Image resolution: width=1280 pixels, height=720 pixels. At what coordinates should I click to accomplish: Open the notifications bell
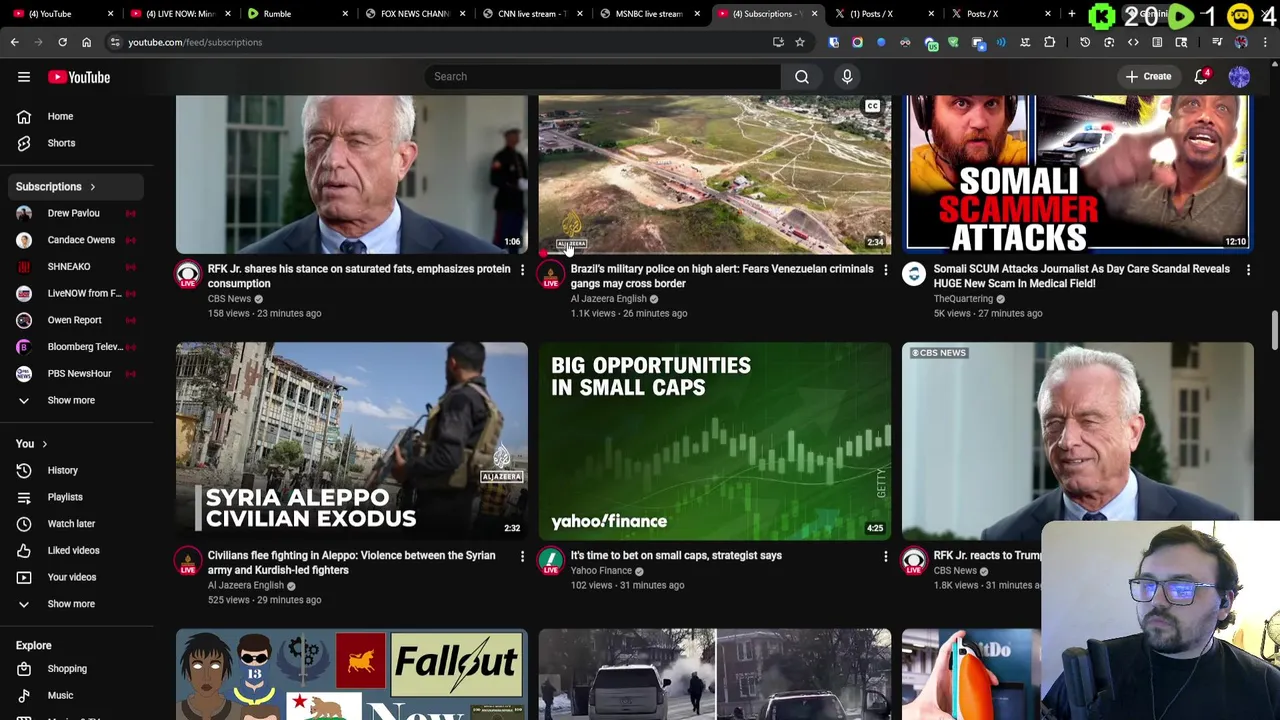pyautogui.click(x=1201, y=77)
